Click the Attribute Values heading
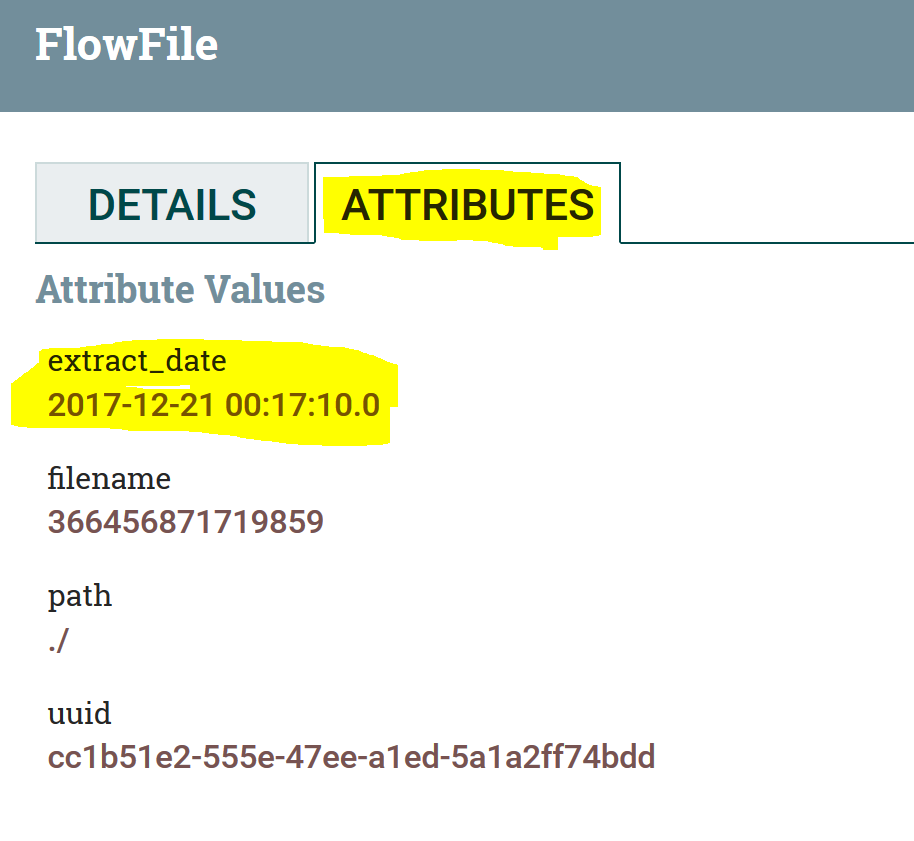Screen dimensions: 914x841 pyautogui.click(x=180, y=290)
